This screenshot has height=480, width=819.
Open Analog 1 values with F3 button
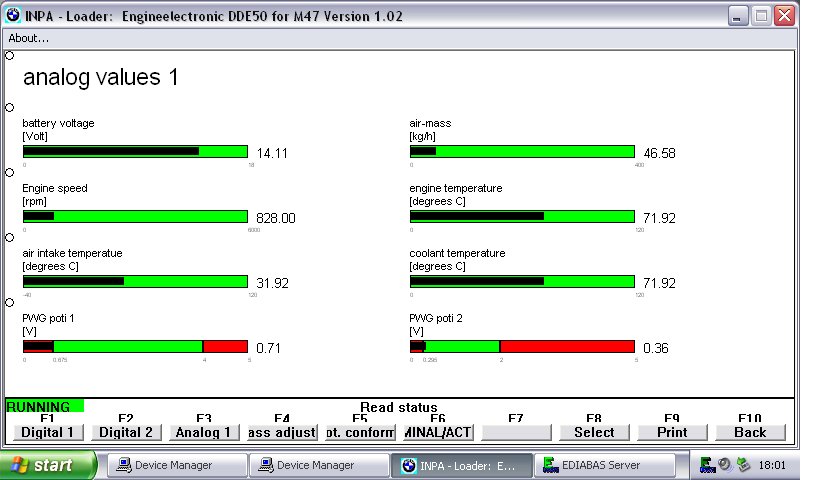(x=204, y=432)
